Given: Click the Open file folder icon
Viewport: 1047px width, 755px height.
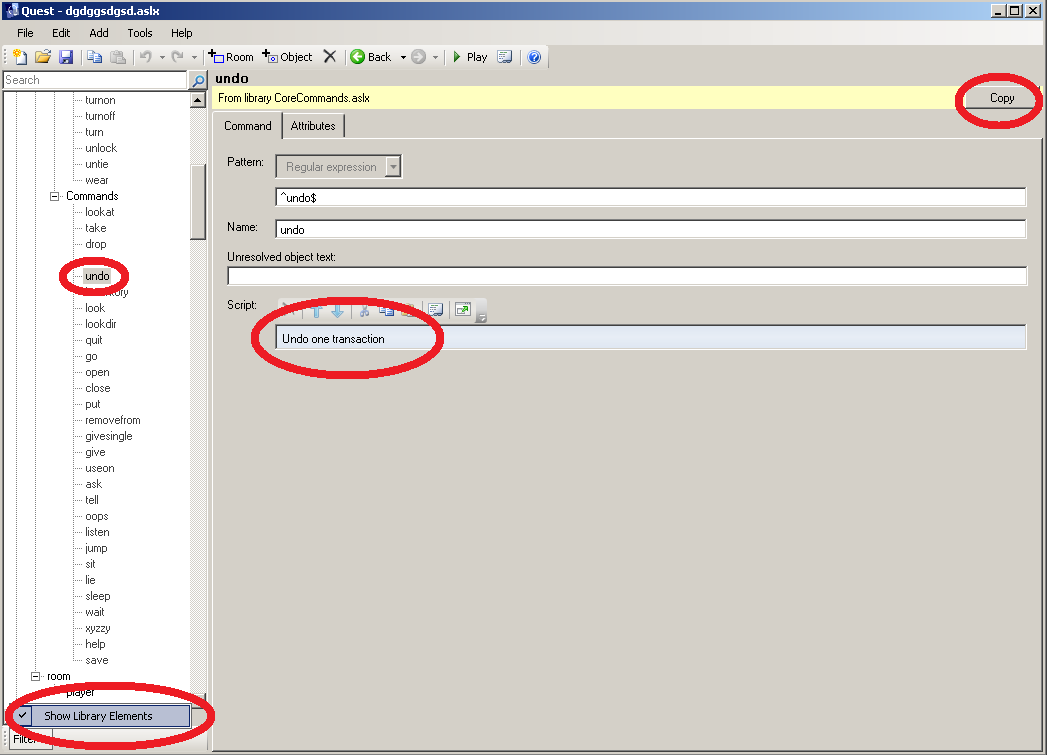Looking at the screenshot, I should (x=42, y=57).
